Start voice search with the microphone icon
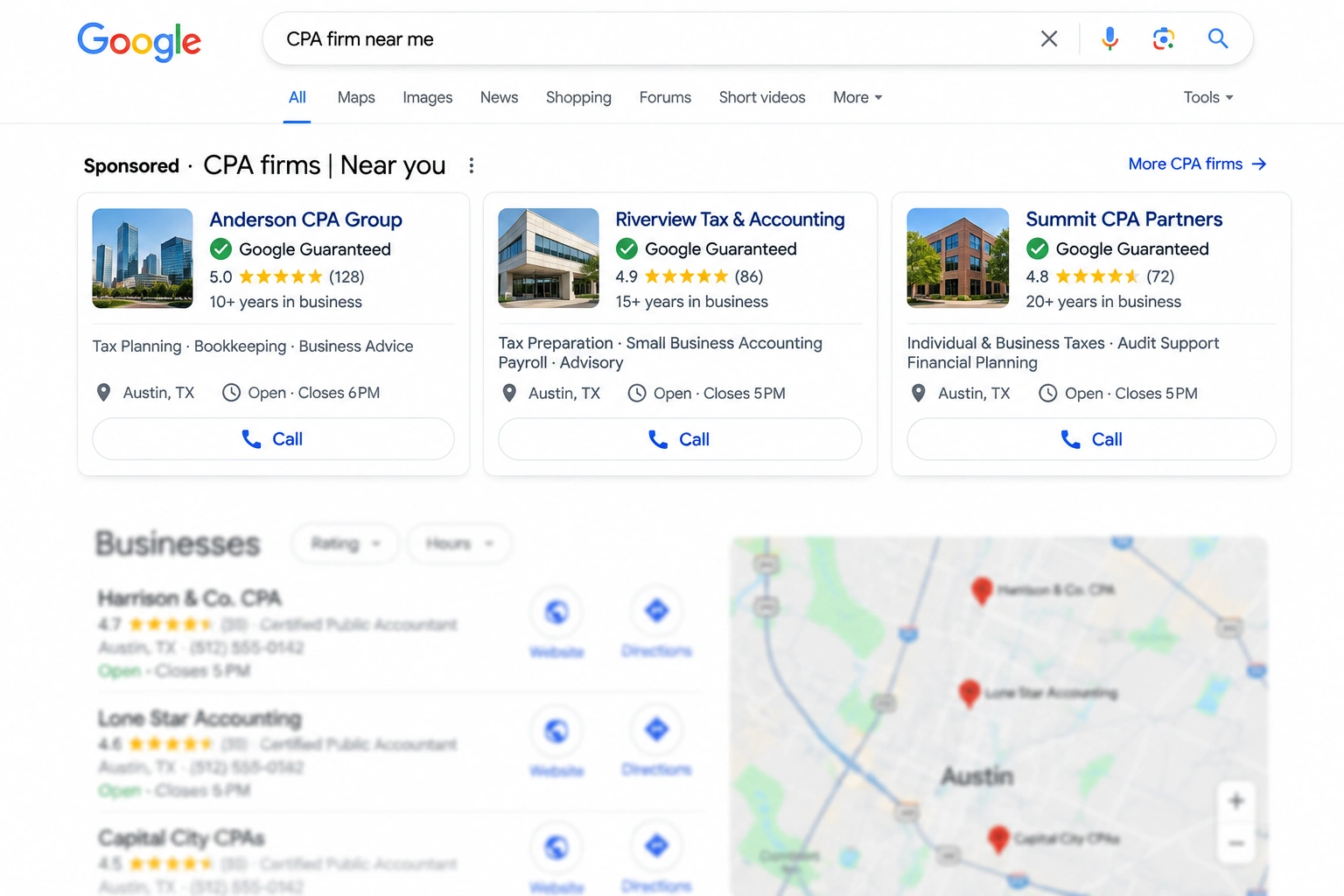Image resolution: width=1344 pixels, height=896 pixels. pyautogui.click(x=1109, y=38)
